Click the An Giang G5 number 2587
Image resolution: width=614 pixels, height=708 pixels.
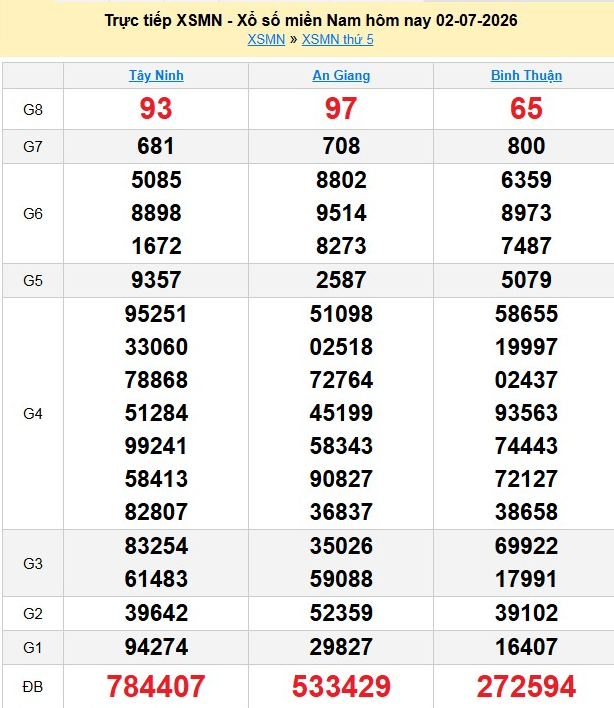coord(341,280)
